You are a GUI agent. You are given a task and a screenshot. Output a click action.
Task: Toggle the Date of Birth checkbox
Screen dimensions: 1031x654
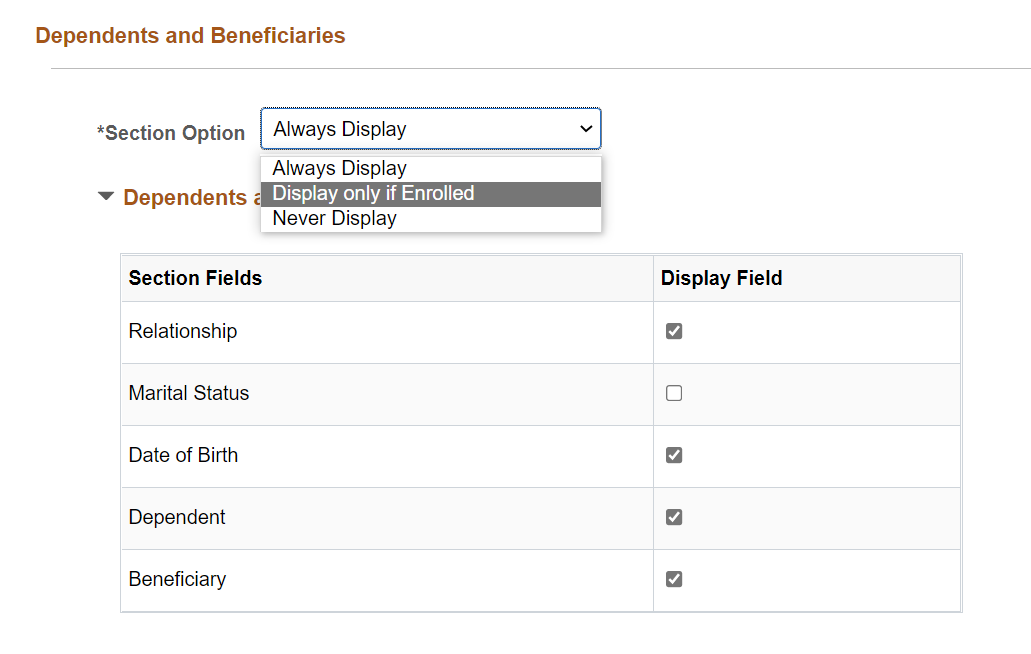[674, 455]
